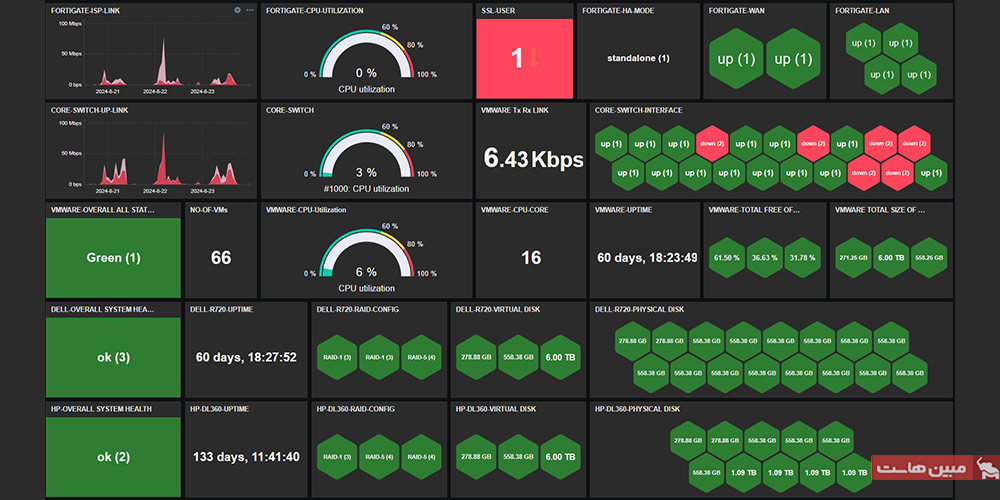Click 558.38 GB hexagon in HP-DL360-VIRTUAL DISK
1000x500 pixels.
(518, 457)
